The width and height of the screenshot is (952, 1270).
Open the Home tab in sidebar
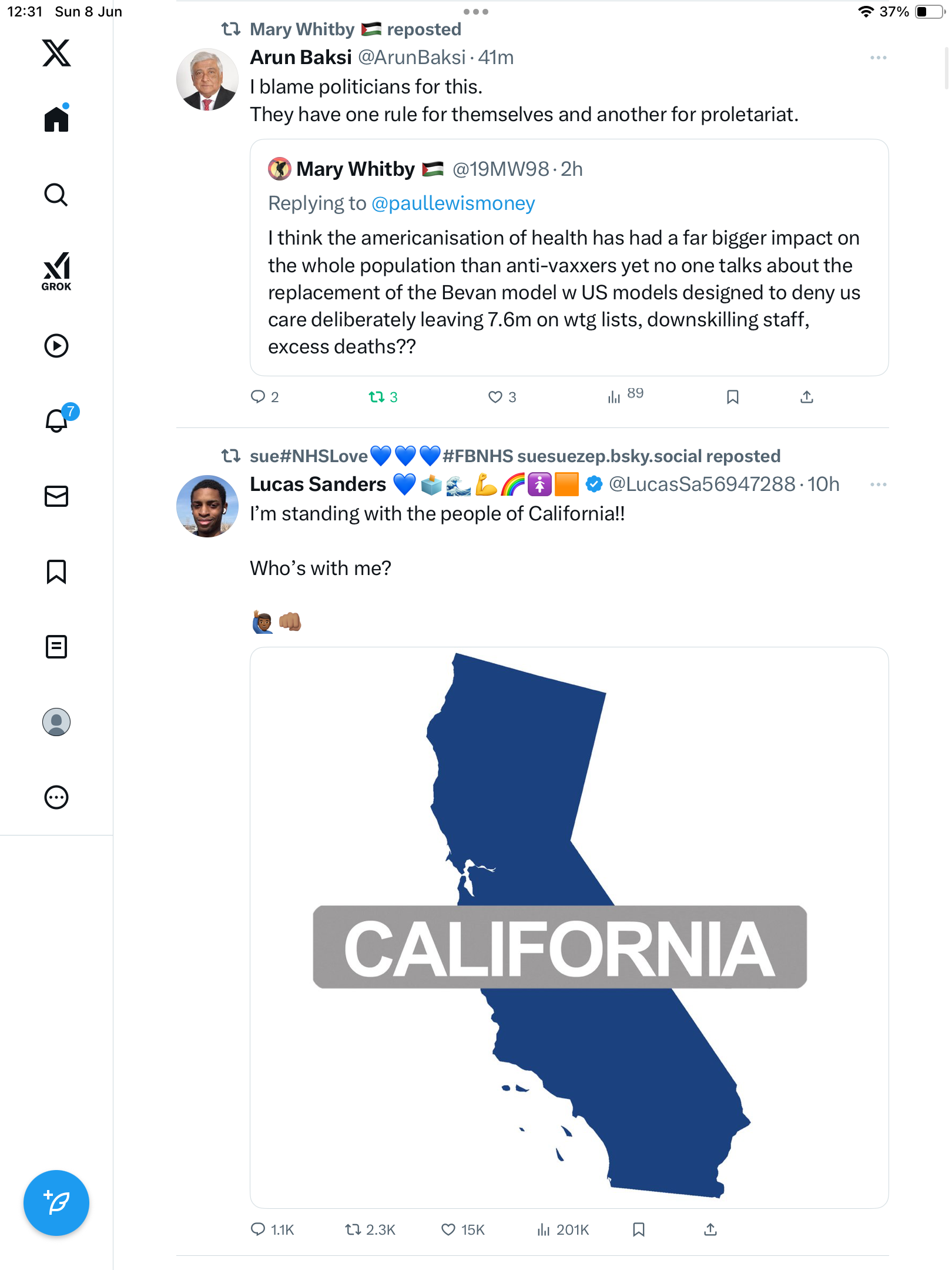(56, 118)
